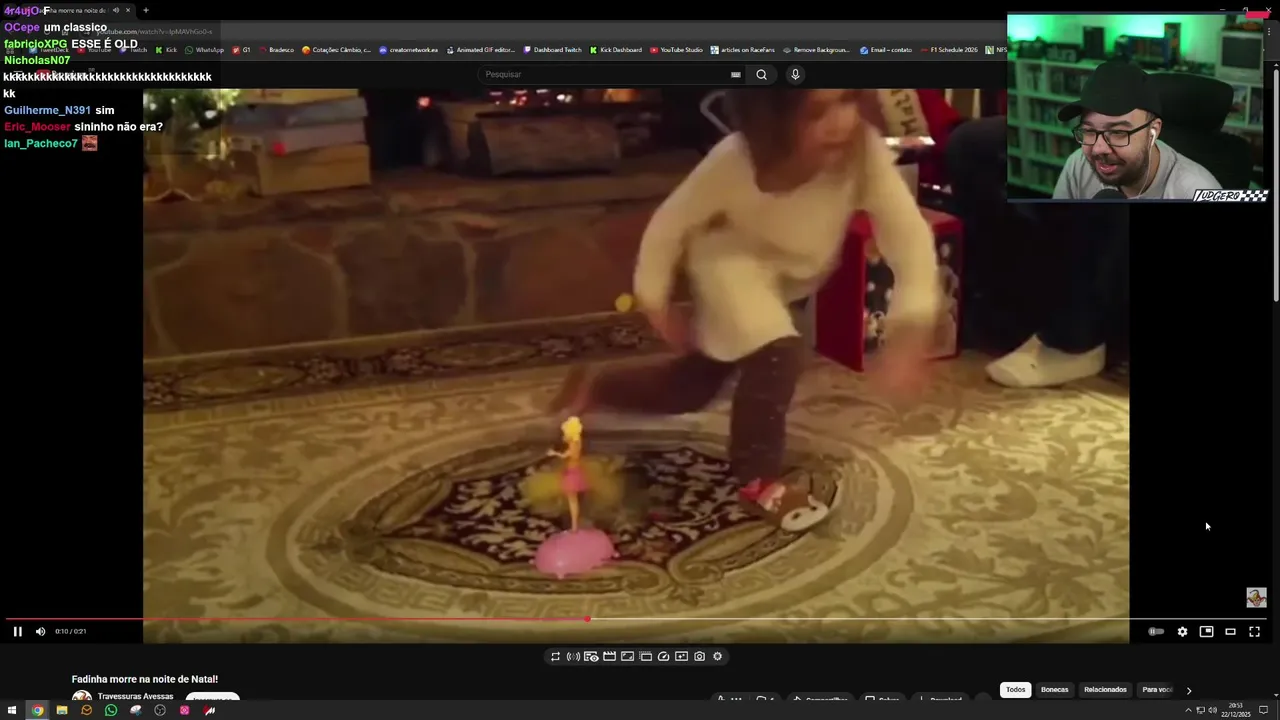Viewport: 1280px width, 720px height.
Task: Click the clapperboard icon in the extension toolbar
Action: (x=609, y=656)
